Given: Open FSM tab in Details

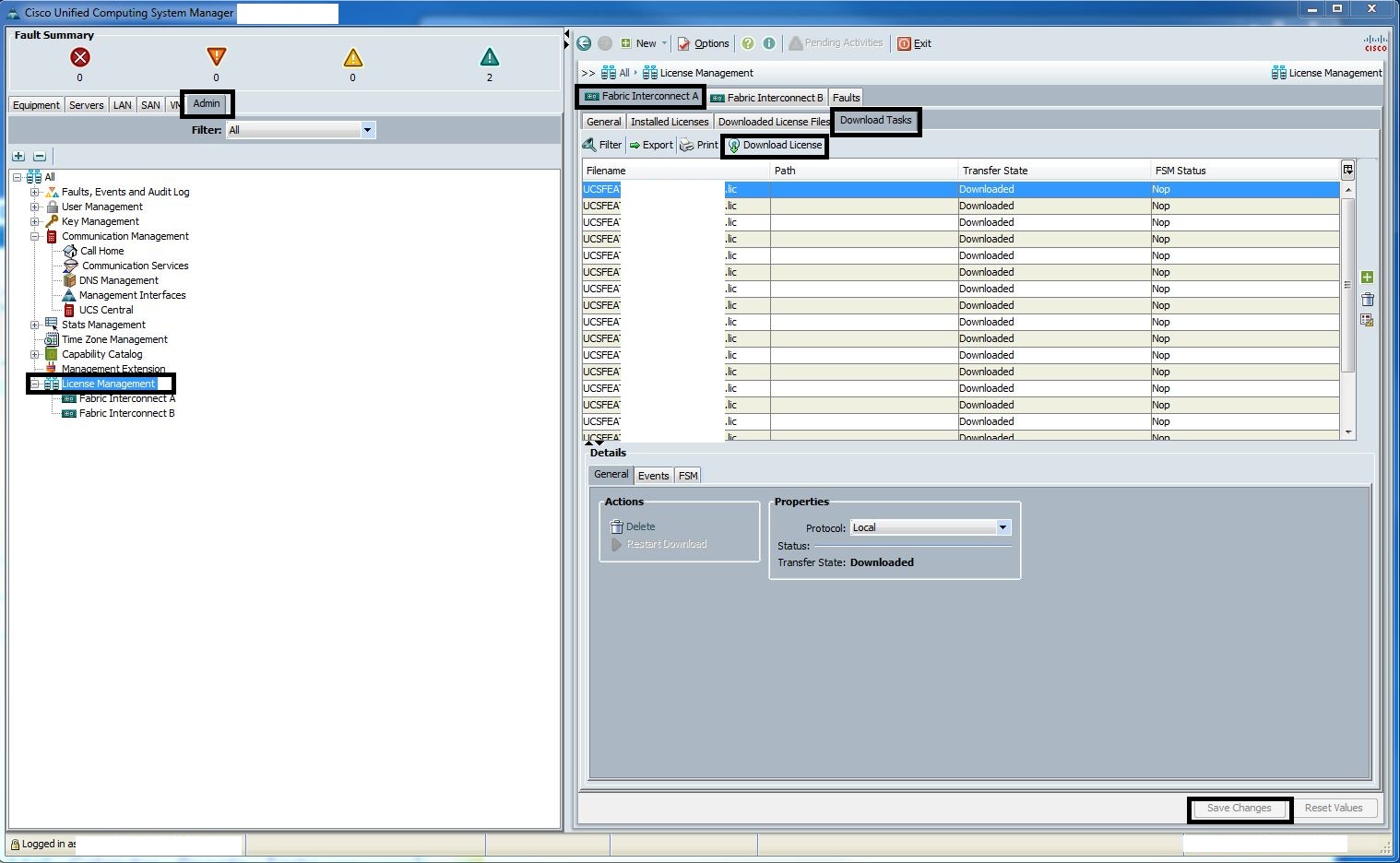Looking at the screenshot, I should [x=688, y=476].
